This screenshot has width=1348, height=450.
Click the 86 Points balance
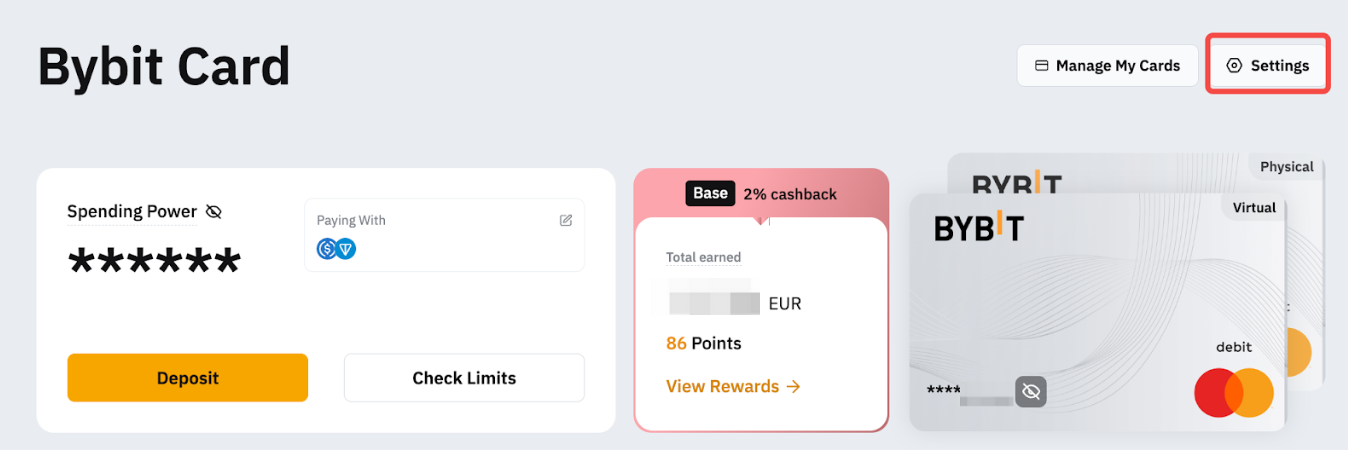(704, 344)
